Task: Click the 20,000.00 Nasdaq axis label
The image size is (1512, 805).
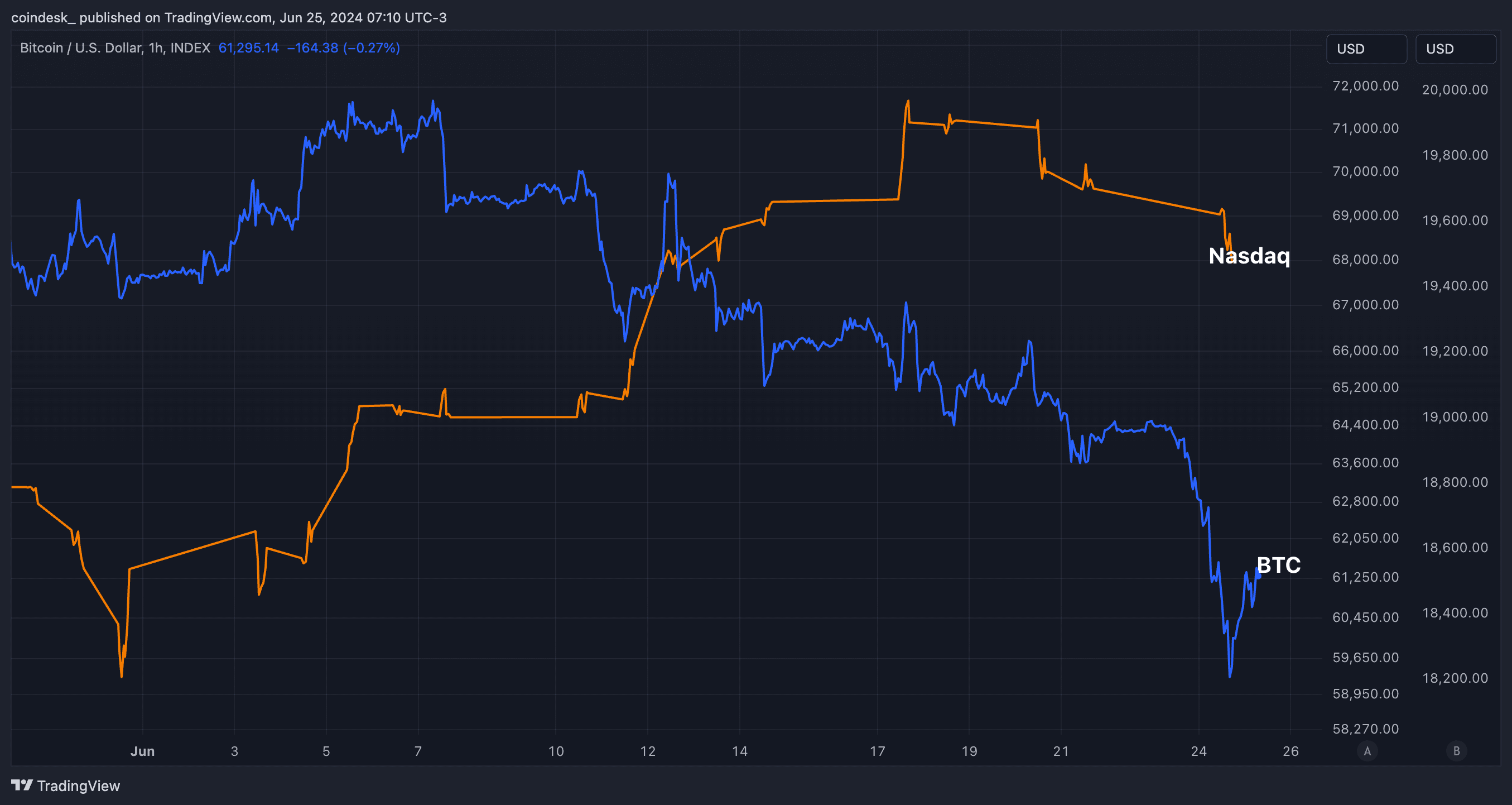Action: [1455, 89]
